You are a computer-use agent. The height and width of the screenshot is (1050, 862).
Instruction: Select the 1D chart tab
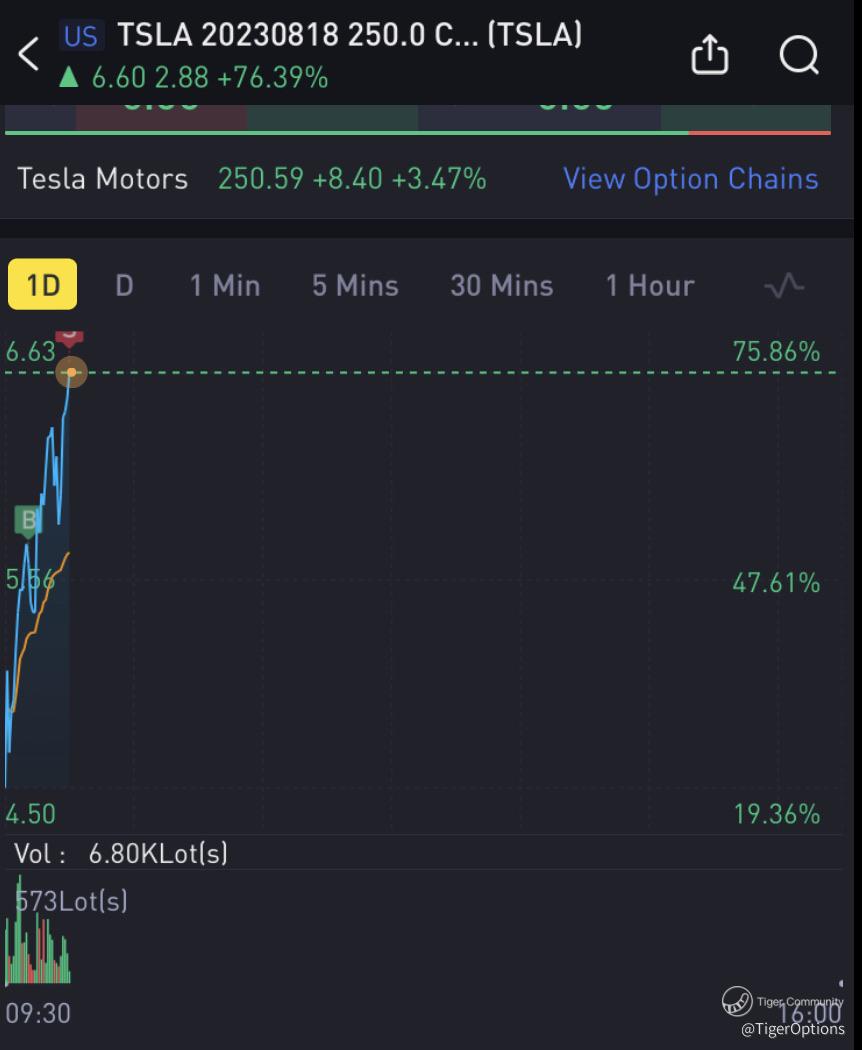click(42, 285)
